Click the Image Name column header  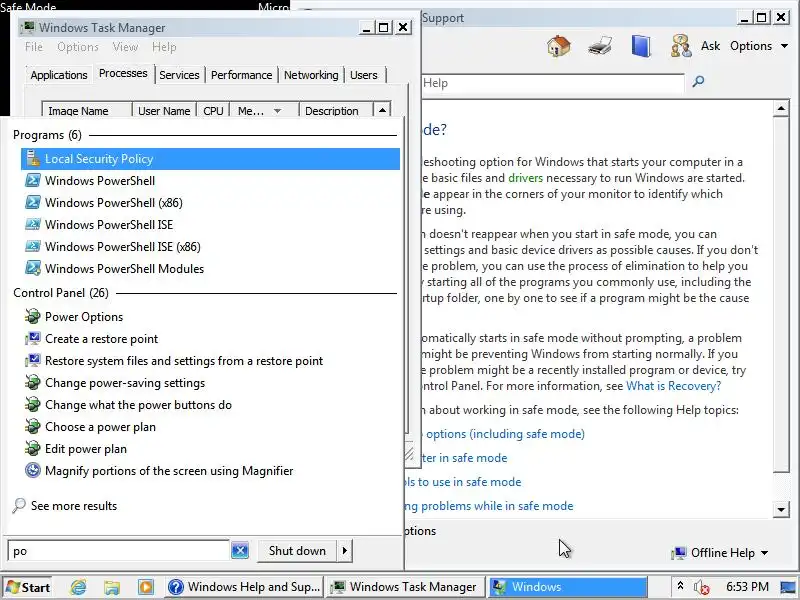pyautogui.click(x=87, y=111)
